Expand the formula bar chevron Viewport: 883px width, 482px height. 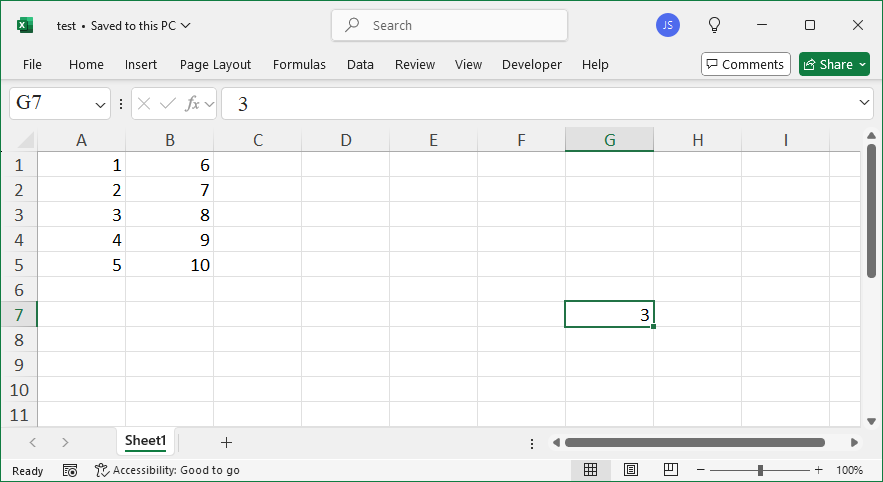click(864, 102)
